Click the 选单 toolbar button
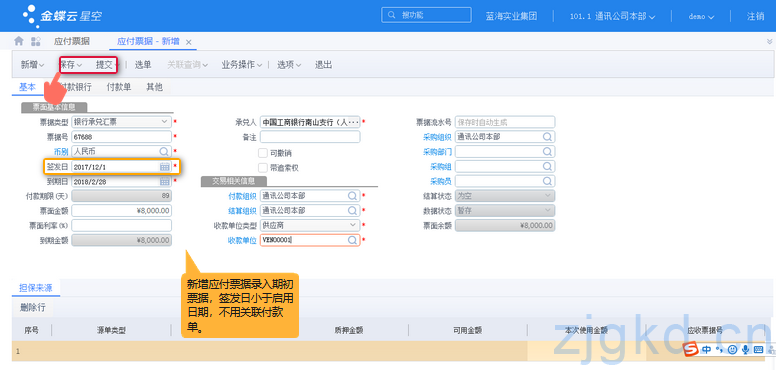776x370 pixels. click(143, 65)
